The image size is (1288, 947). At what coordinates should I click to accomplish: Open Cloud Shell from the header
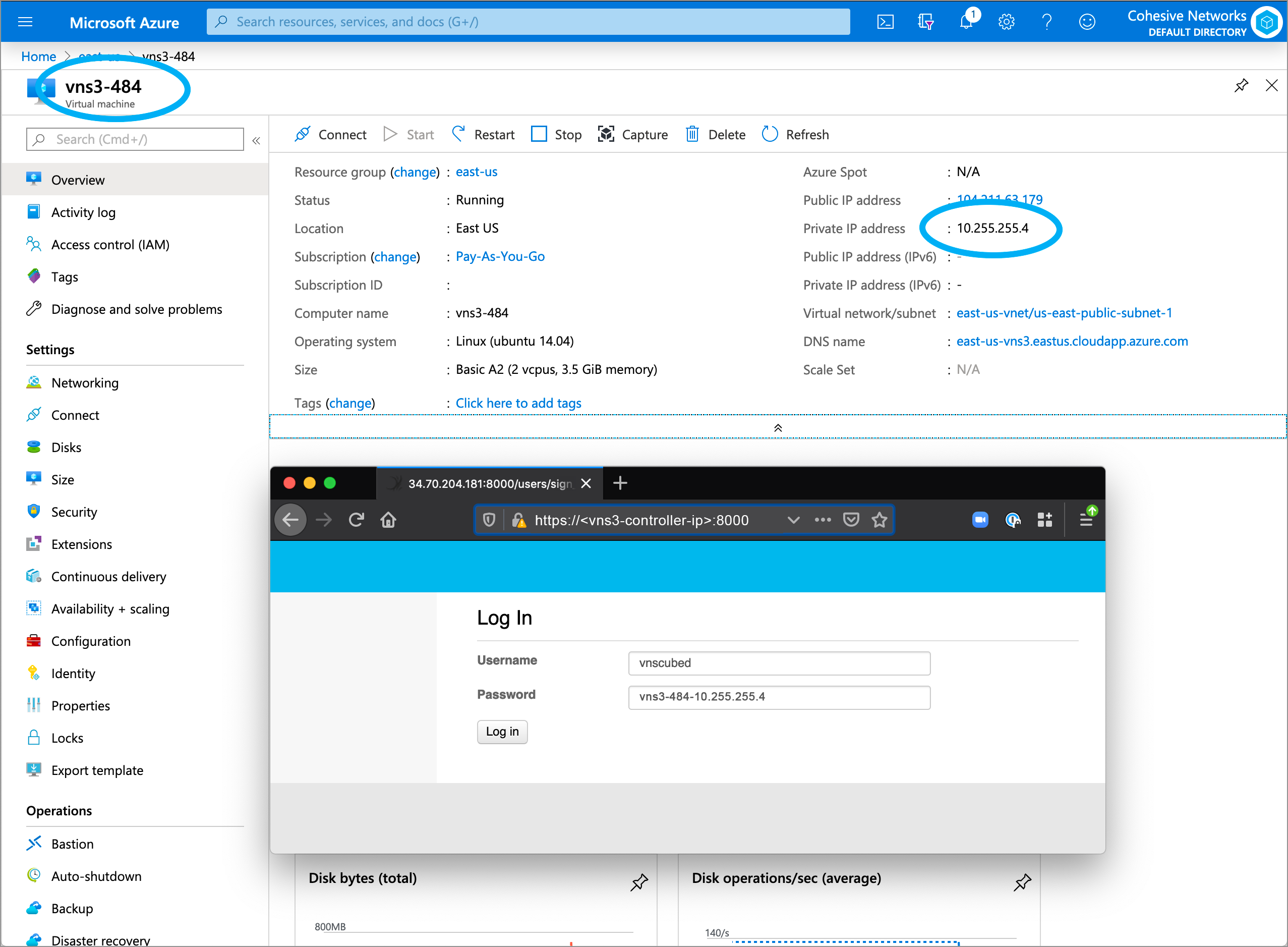885,22
